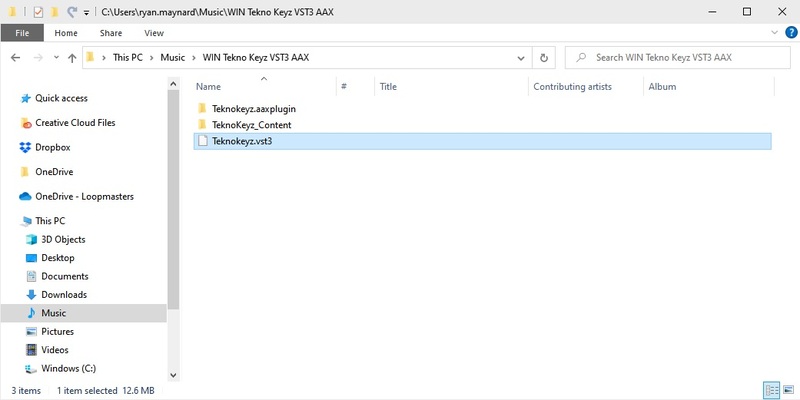Go back with the Back arrow
Viewport: 800px width, 400px height.
[15, 58]
